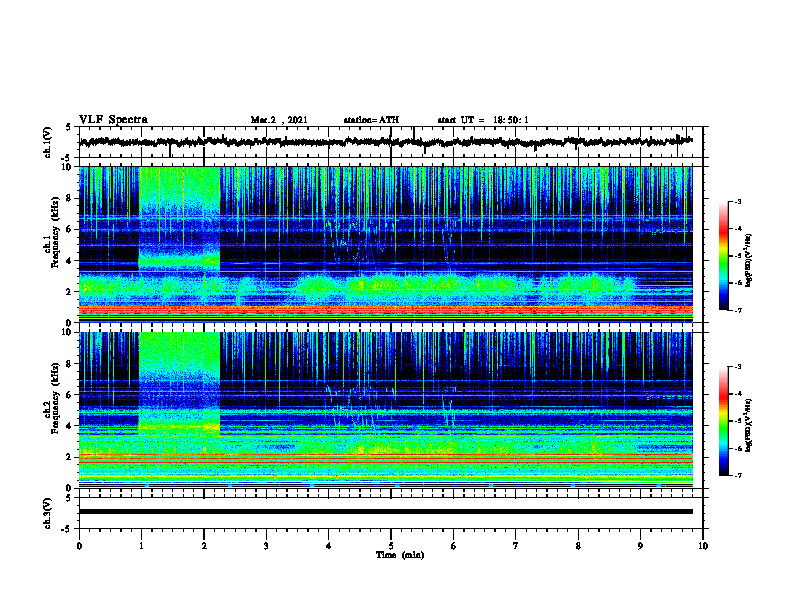
Task: Click the "ch.3(V)" axis label
Action: [x=48, y=513]
